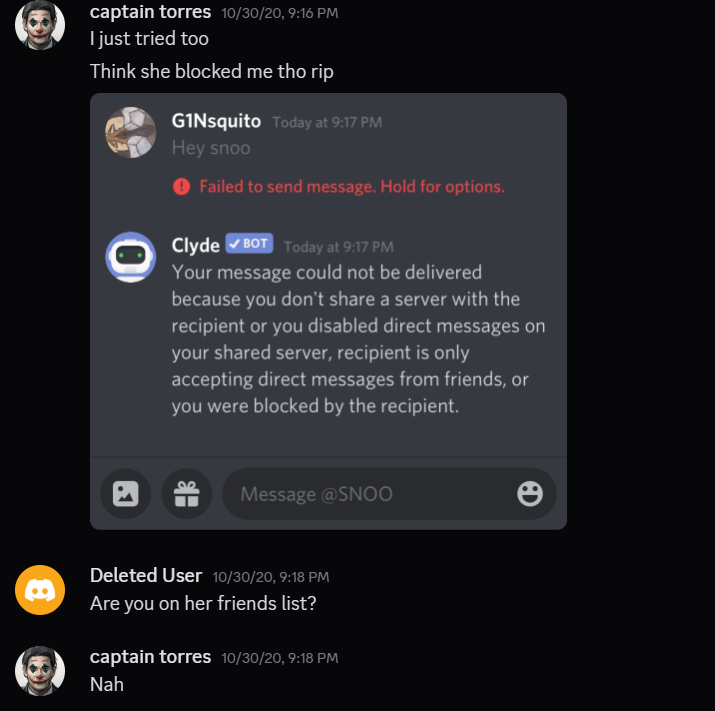The image size is (715, 711).
Task: Click the G1Nsquito username
Action: tap(216, 121)
